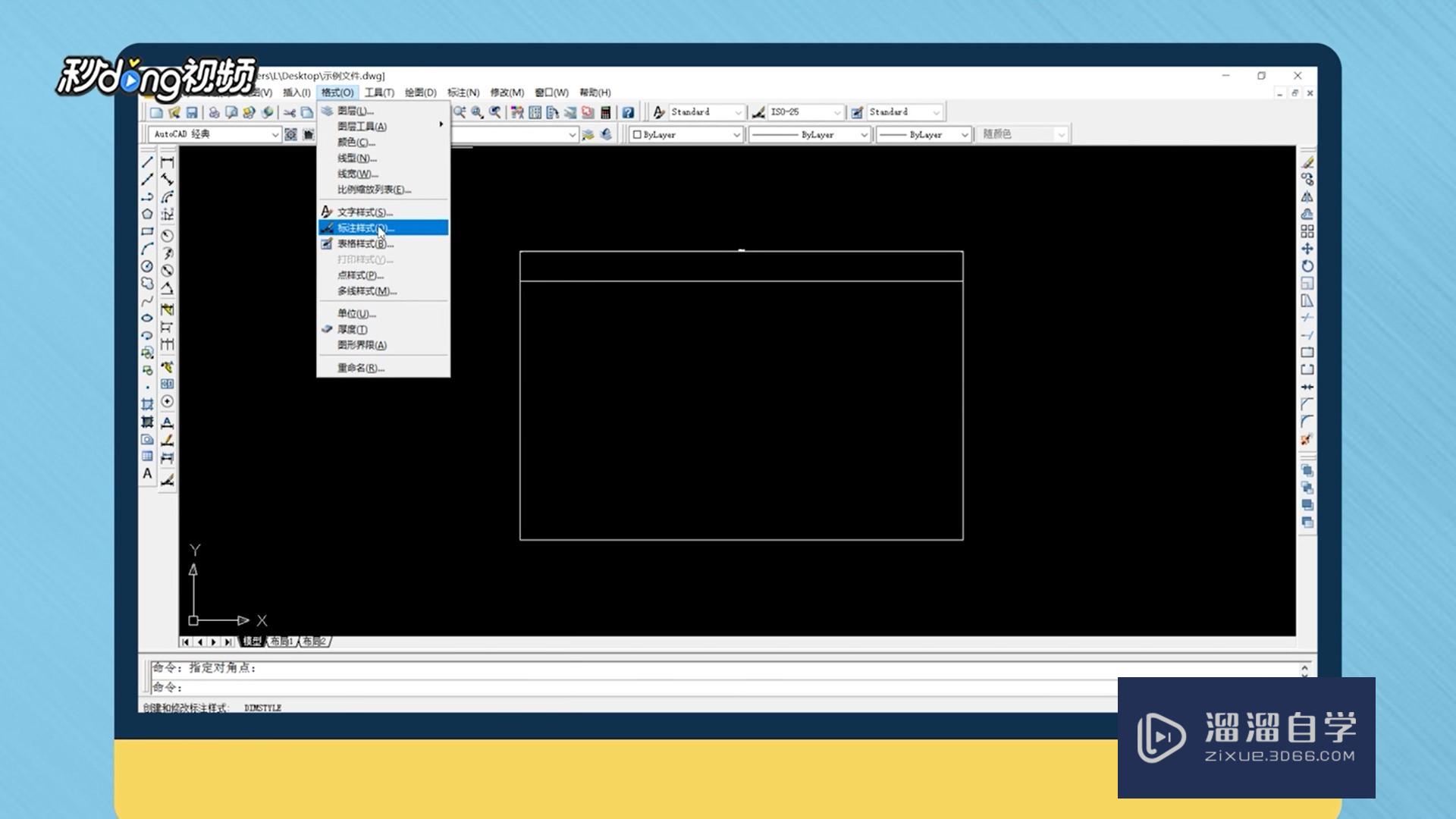Open the ByLayer linetype dropdown

(x=809, y=134)
